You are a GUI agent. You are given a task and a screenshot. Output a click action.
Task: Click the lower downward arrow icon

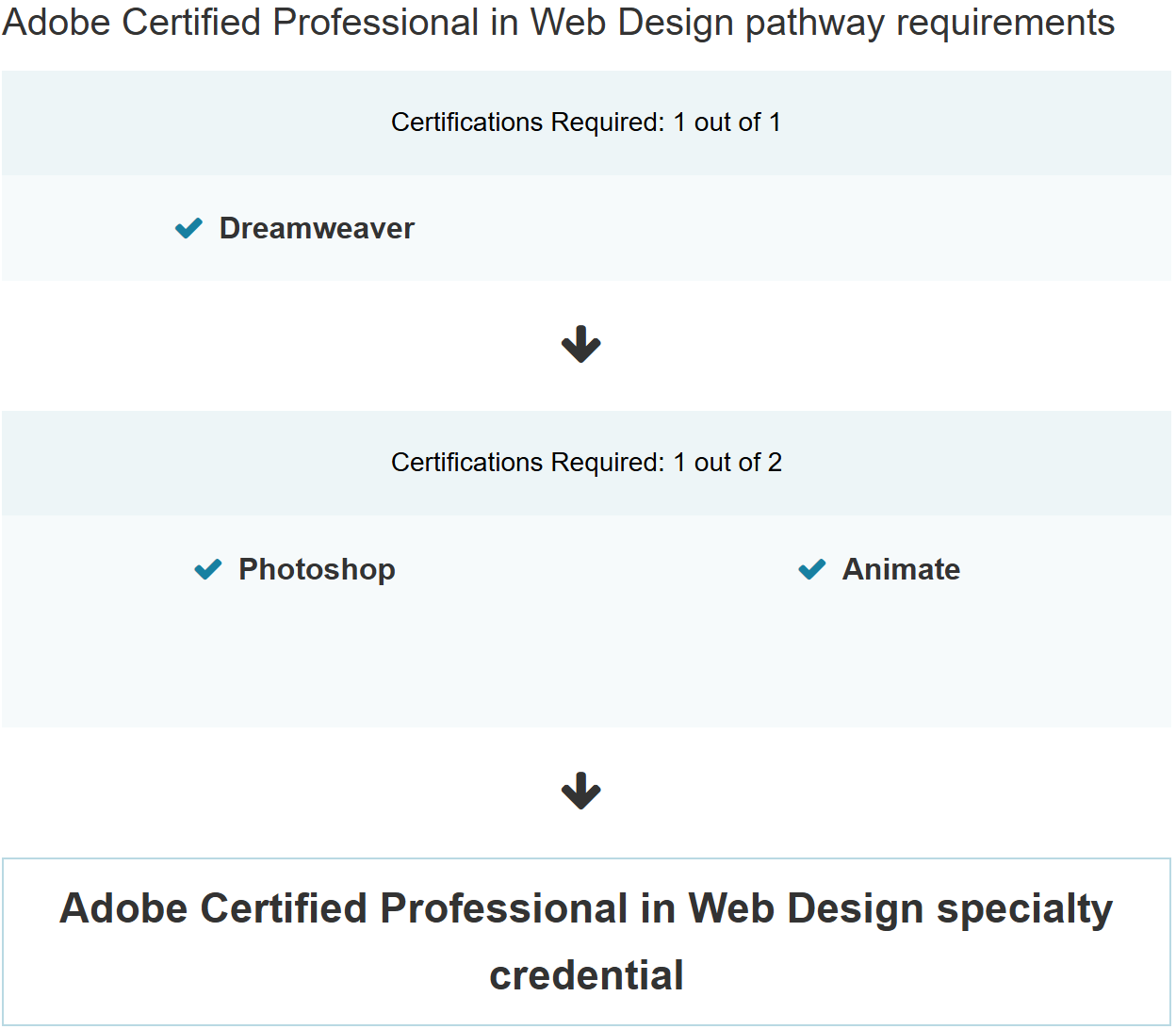[x=581, y=791]
